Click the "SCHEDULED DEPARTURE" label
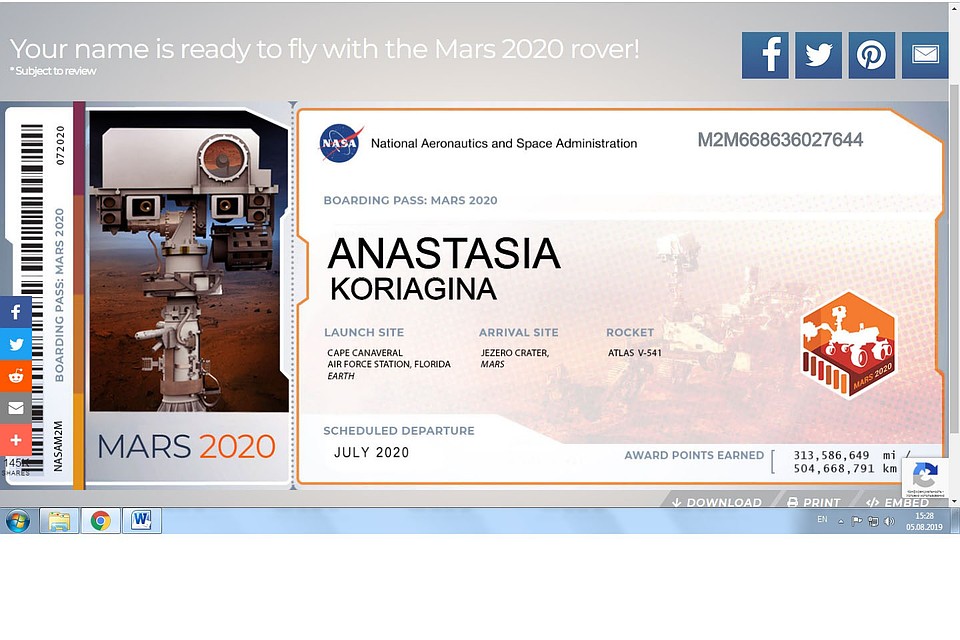The image size is (960, 640). (x=399, y=431)
